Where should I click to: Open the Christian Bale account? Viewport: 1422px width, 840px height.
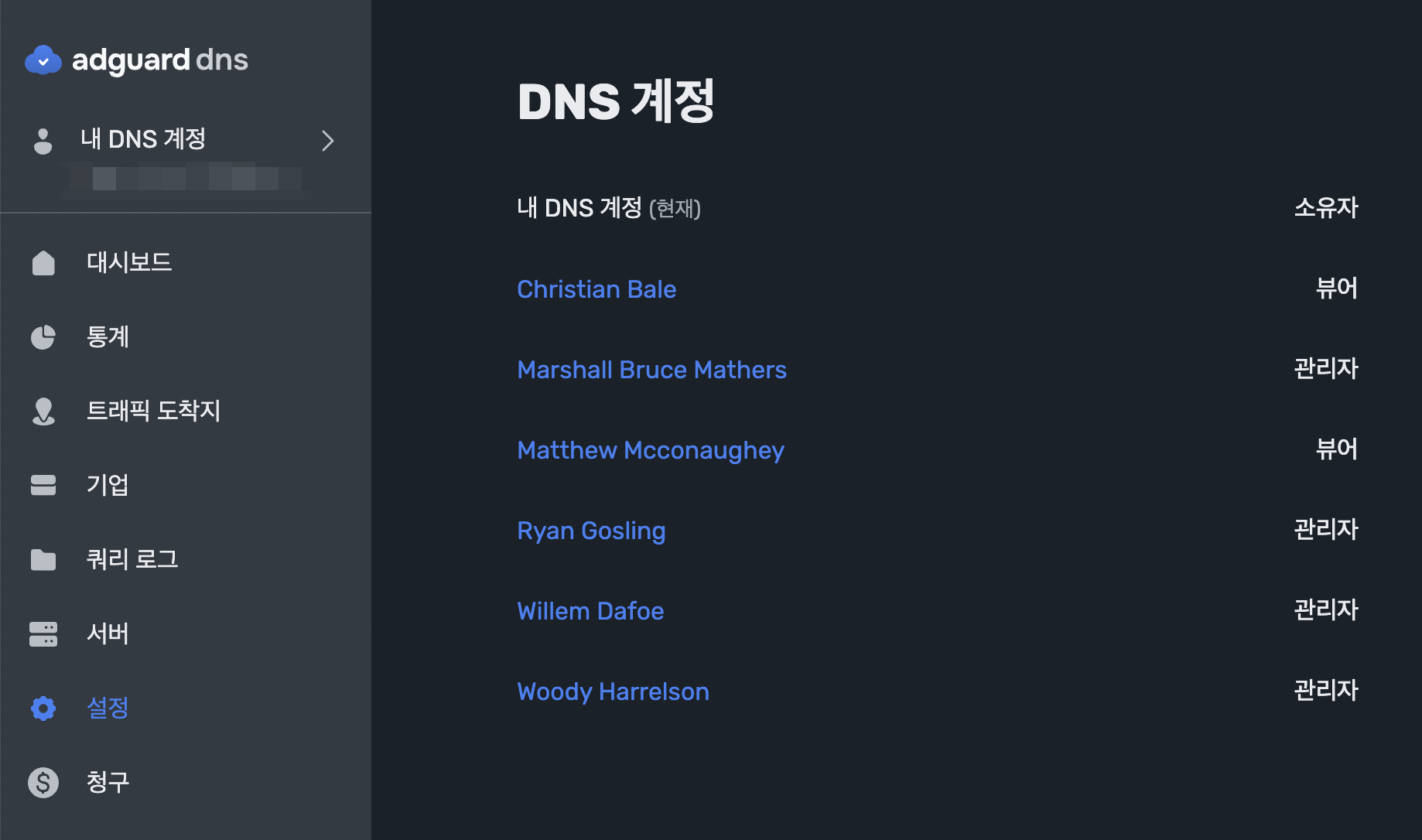(596, 289)
